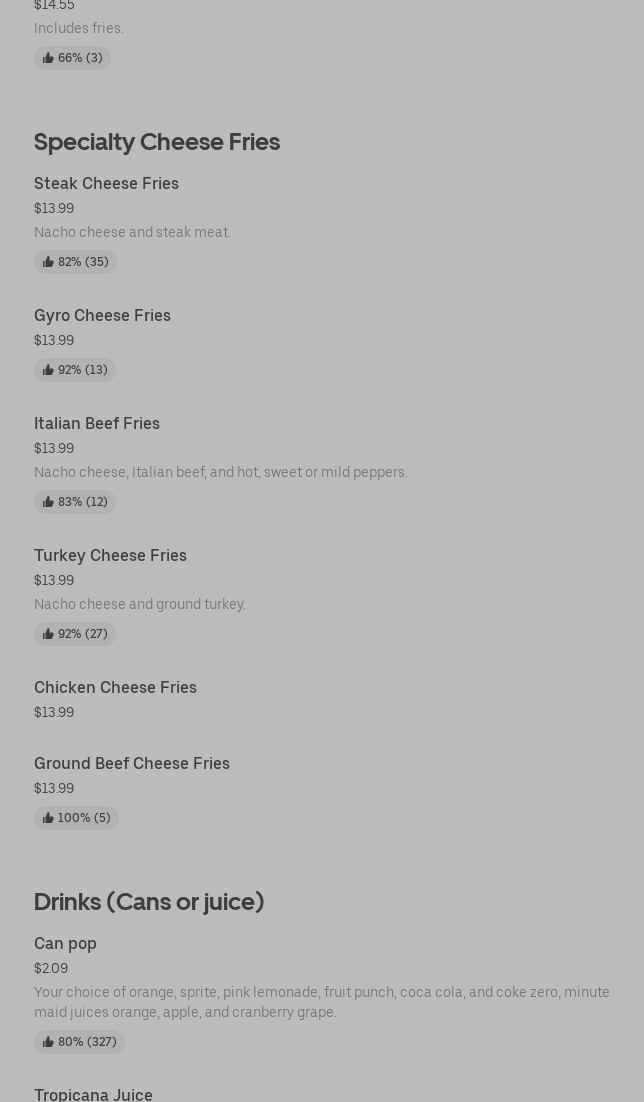Select the Can pop drink
This screenshot has height=1102, width=644.
(x=65, y=944)
